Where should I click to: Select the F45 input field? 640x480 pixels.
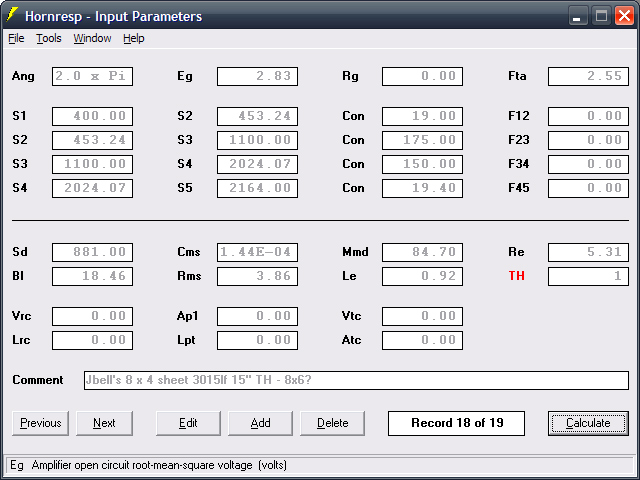tap(588, 188)
